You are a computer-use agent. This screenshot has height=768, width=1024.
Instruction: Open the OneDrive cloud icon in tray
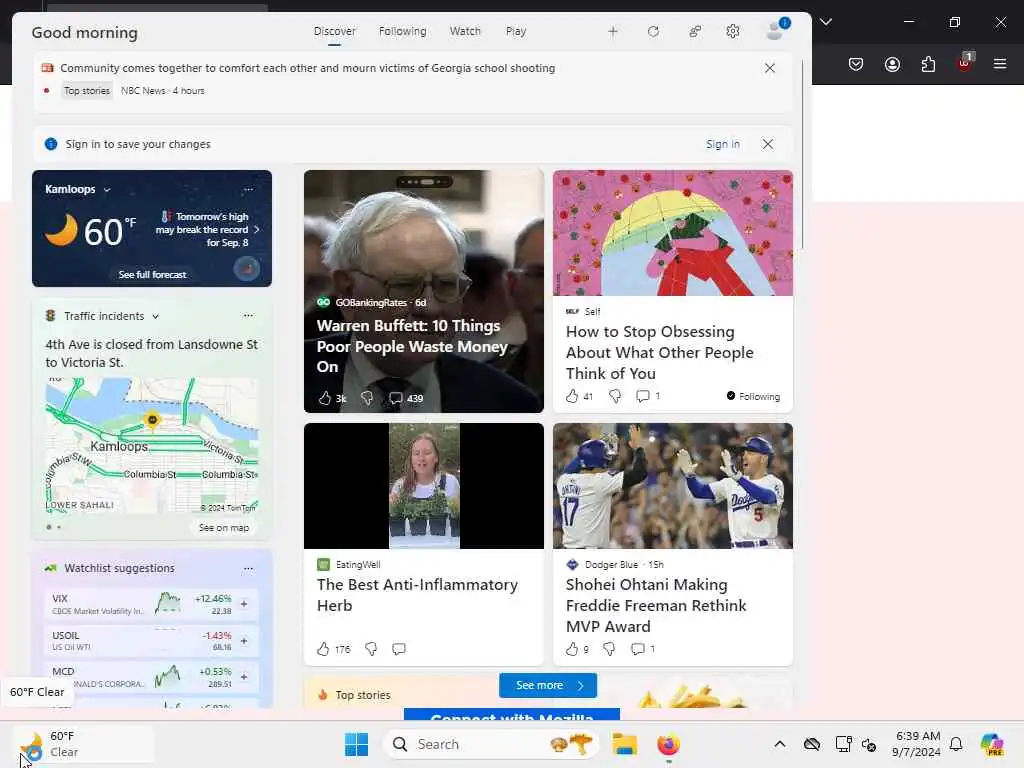pos(812,744)
